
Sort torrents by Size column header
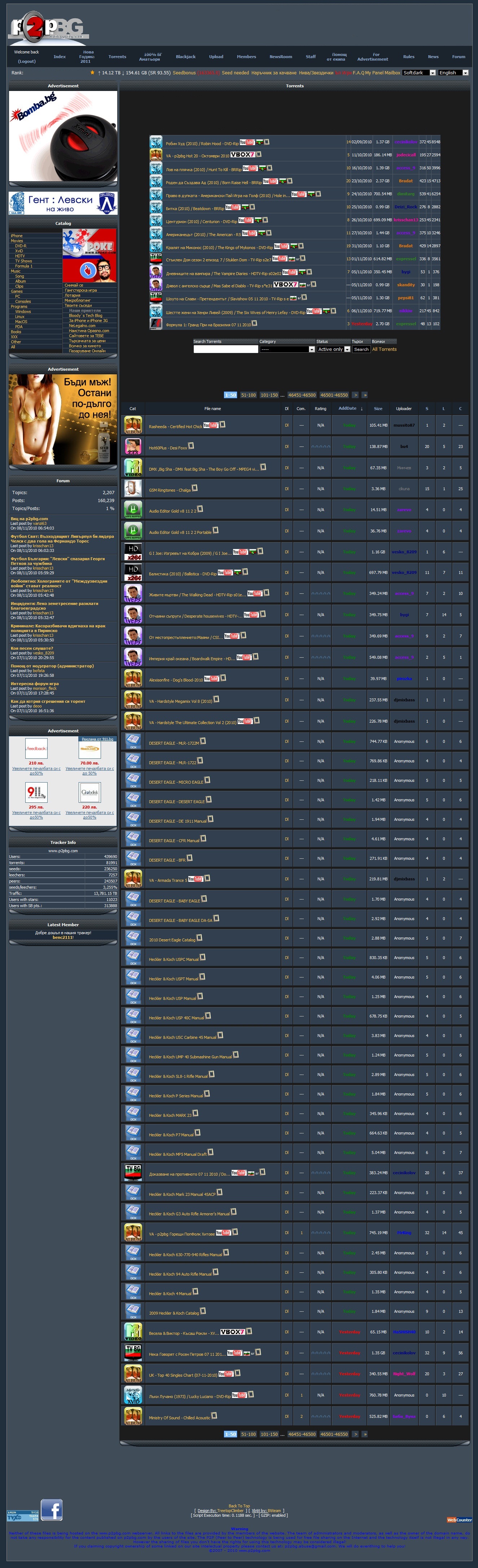378,409
